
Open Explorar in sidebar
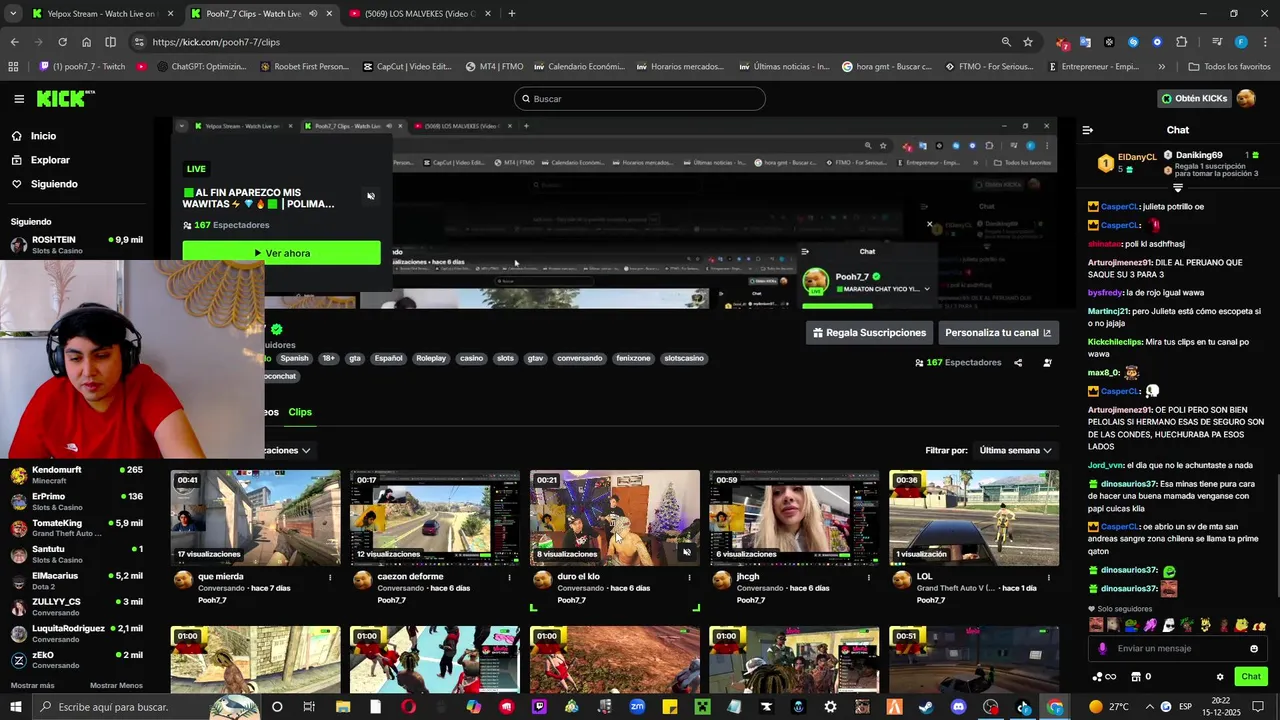point(50,160)
